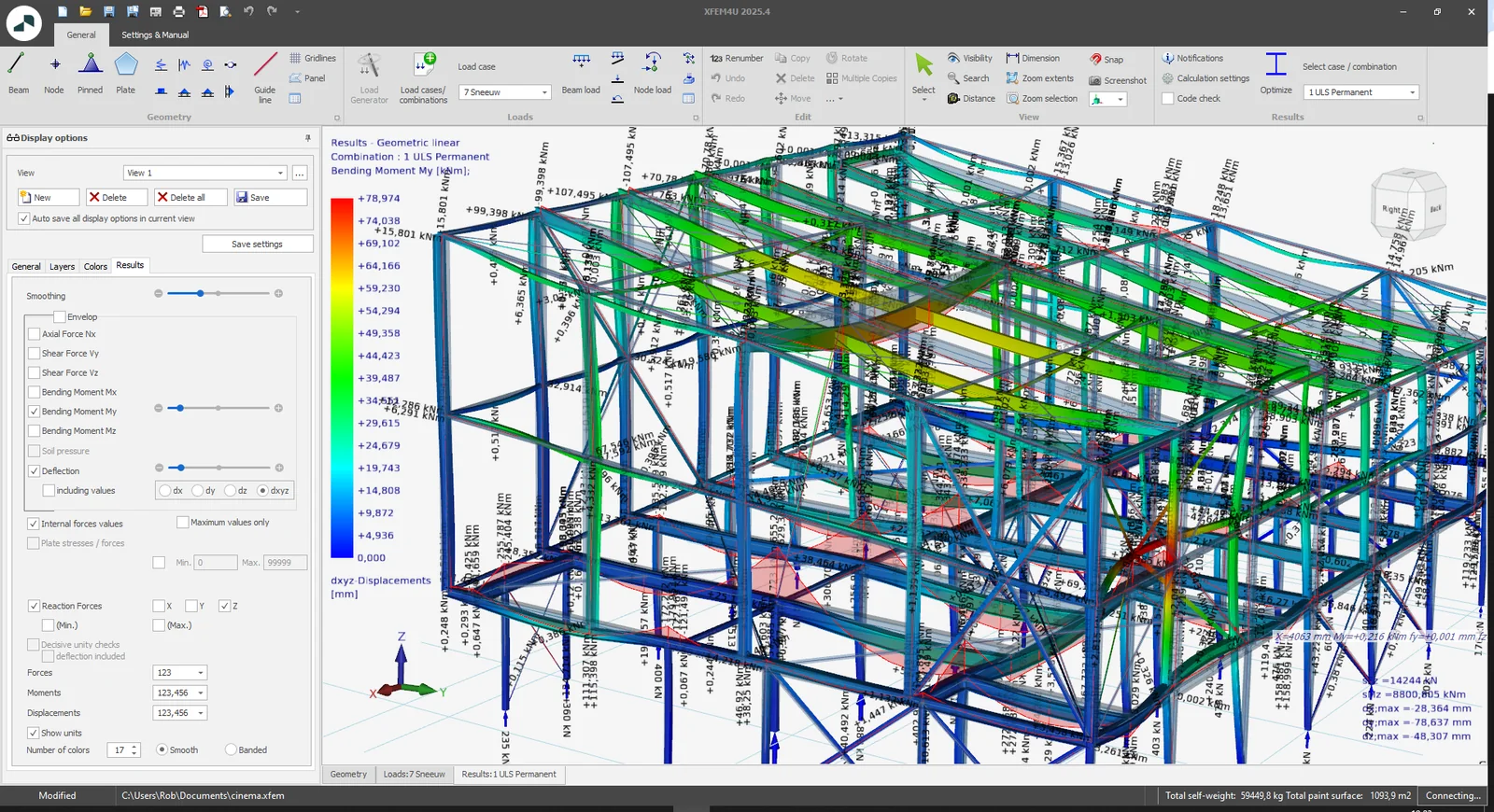Click the Delete all views button
This screenshot has width=1494, height=812.
point(190,198)
